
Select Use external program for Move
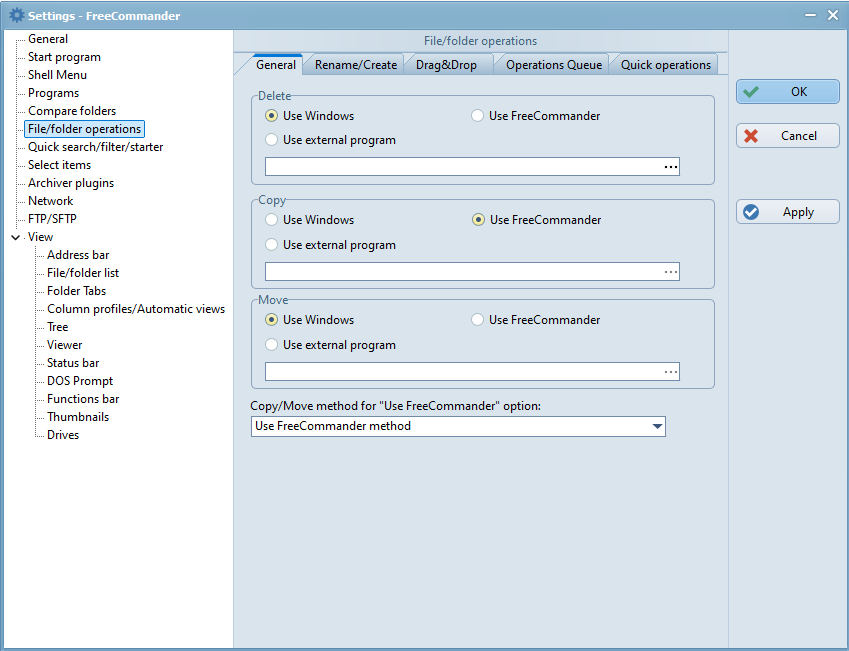coord(330,346)
